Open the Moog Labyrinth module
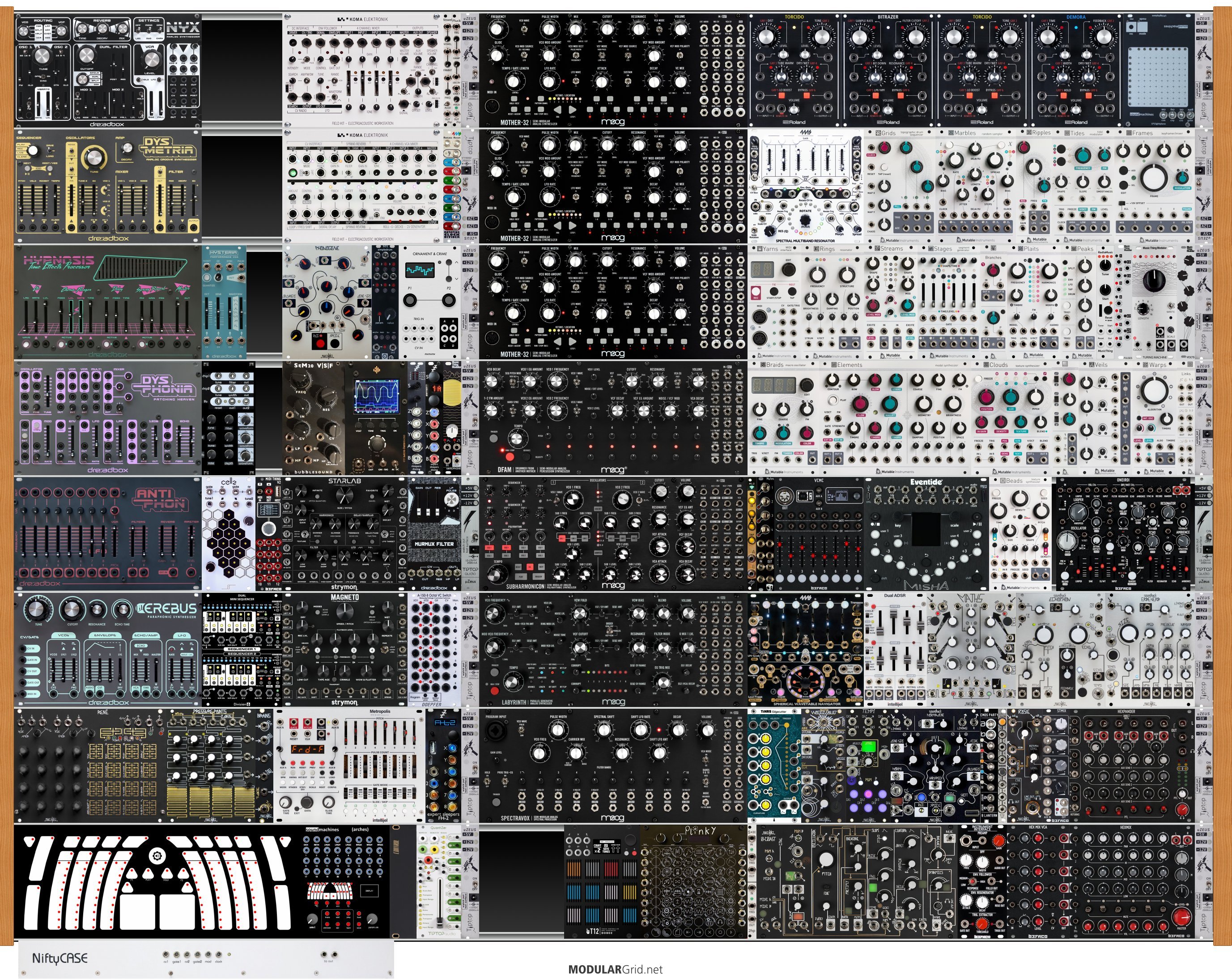Screen dimensions: 1232x979 coord(613,651)
